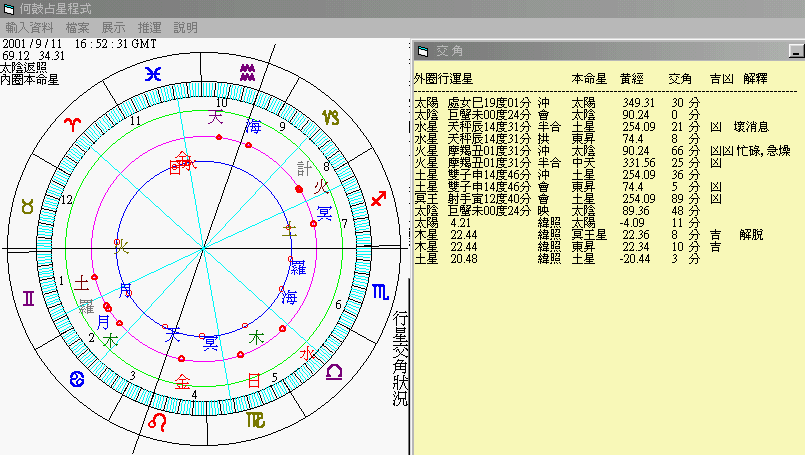Select the 太陰 巨蟹未00度24分 映 row
This screenshot has height=455, width=805.
(x=557, y=211)
